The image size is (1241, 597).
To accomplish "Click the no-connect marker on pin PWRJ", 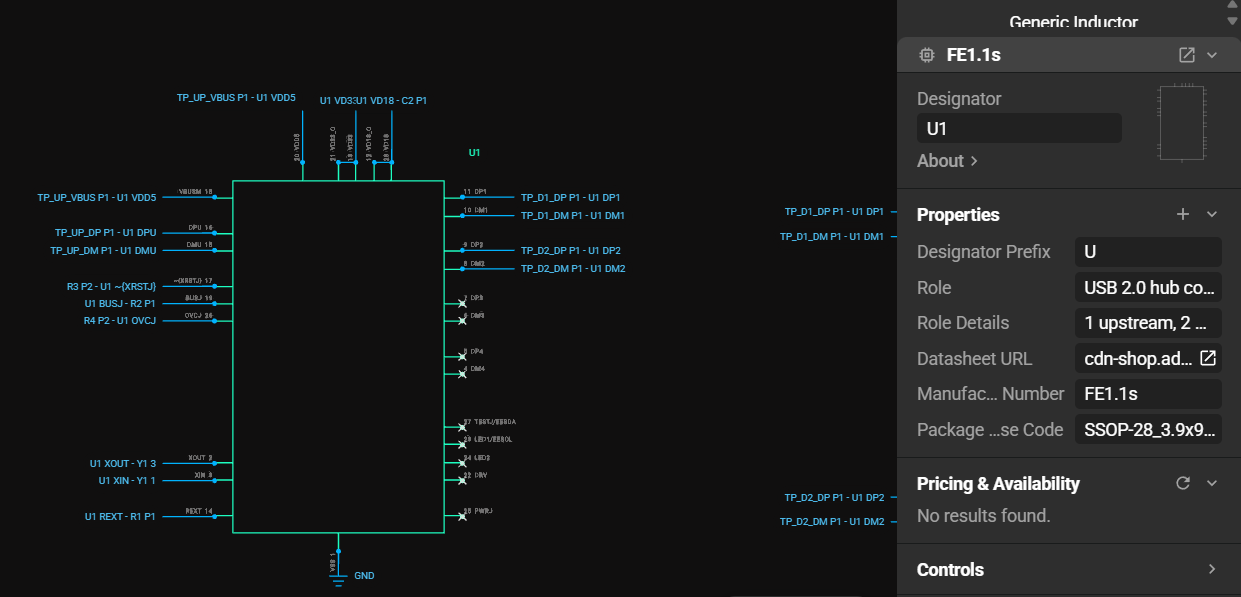I will point(462,516).
